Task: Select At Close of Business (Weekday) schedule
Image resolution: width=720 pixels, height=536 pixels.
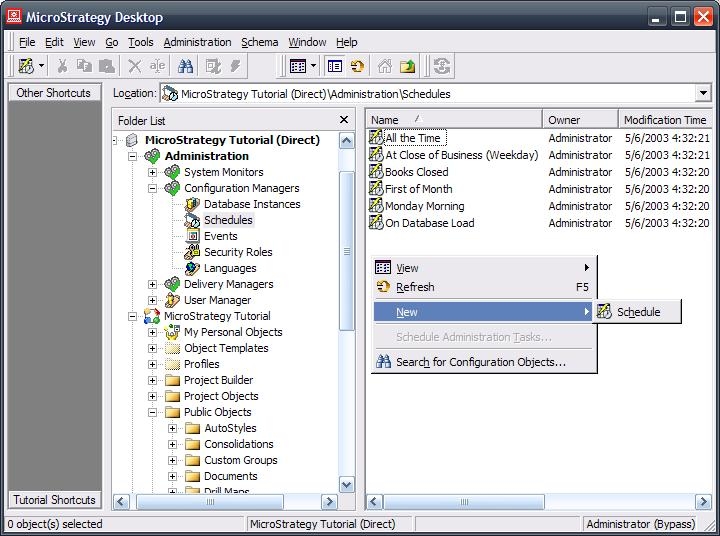Action: click(x=461, y=155)
